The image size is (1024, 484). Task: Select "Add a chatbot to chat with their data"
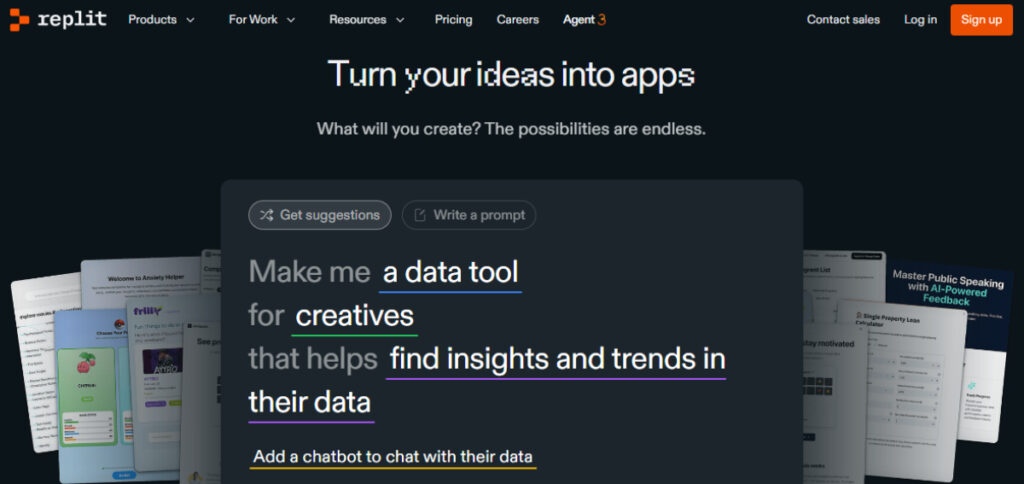pos(393,457)
